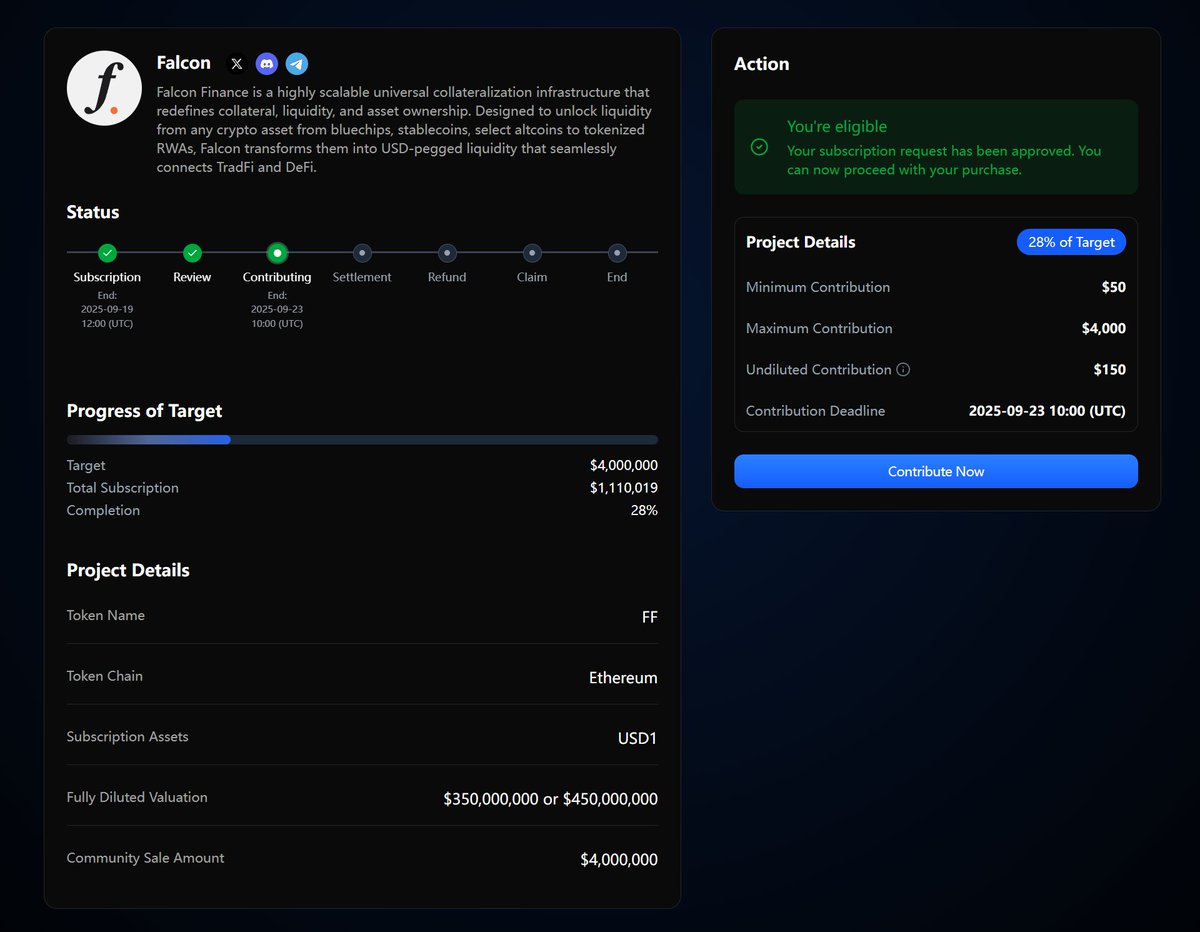Click the subscription request approved message
This screenshot has width=1200, height=932.
click(944, 160)
